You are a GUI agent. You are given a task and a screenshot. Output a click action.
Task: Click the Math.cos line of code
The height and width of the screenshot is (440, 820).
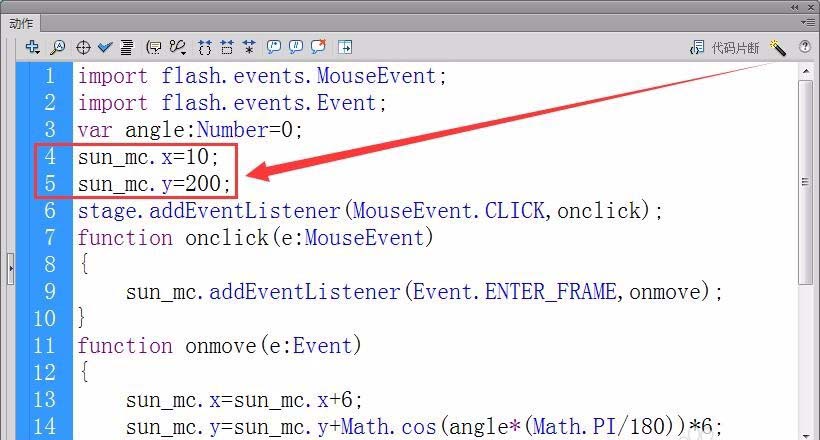424,427
